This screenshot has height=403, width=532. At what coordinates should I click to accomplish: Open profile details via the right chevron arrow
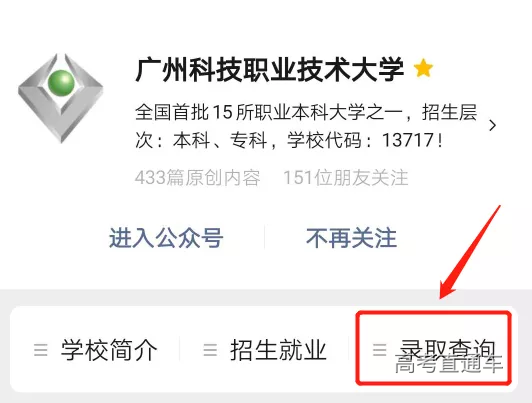(492, 126)
